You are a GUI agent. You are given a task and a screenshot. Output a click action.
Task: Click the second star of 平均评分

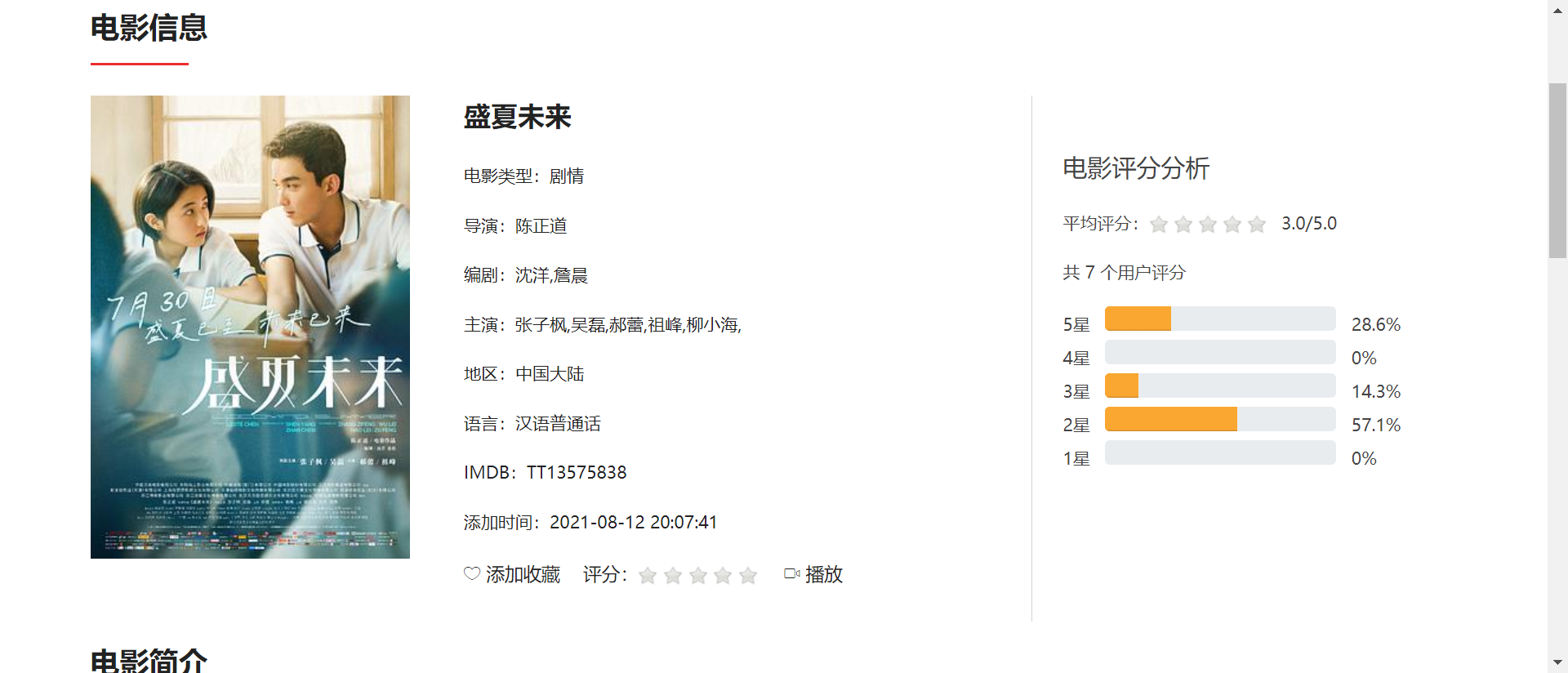point(1183,224)
